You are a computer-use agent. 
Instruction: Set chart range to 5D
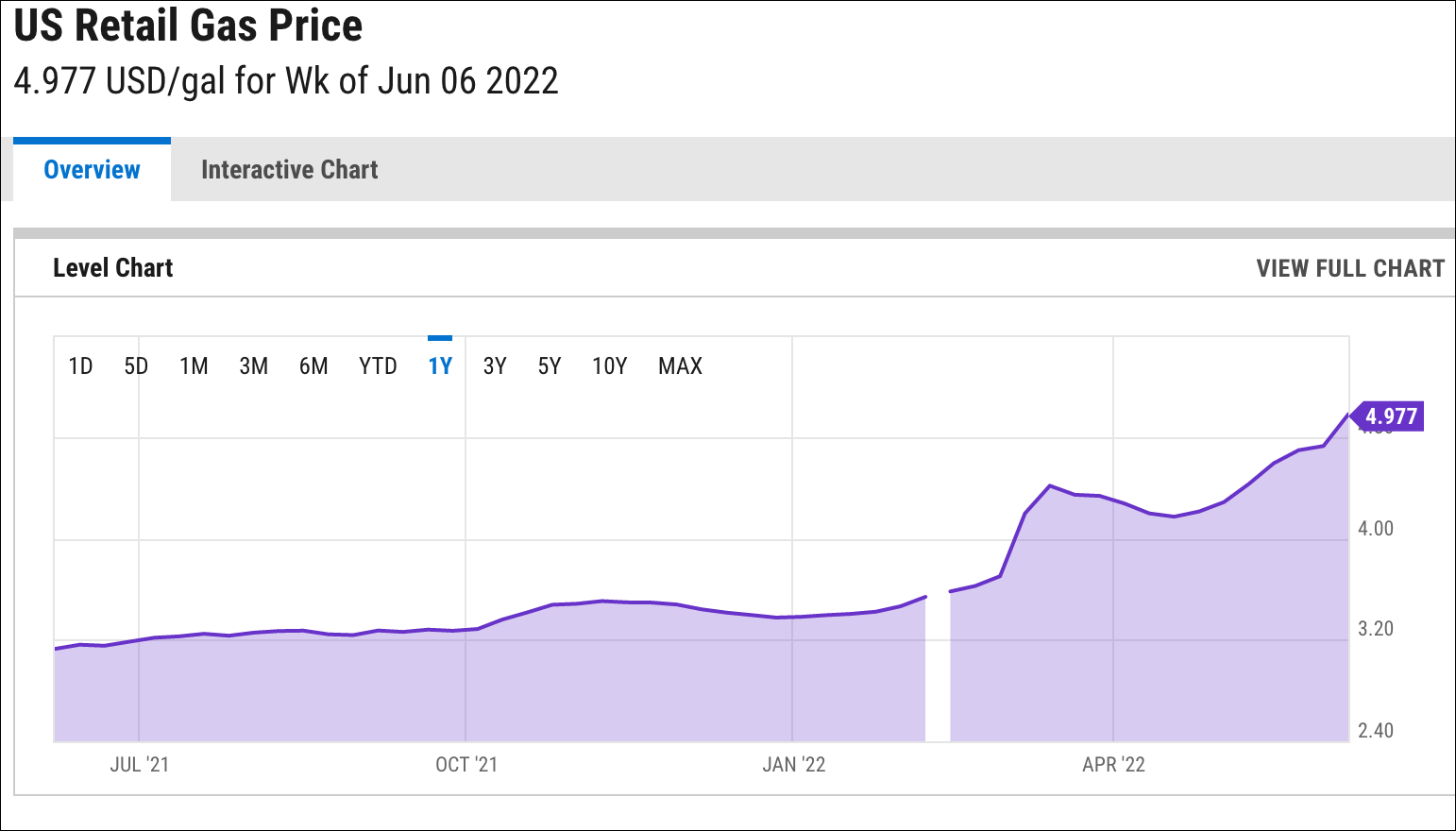(x=136, y=366)
